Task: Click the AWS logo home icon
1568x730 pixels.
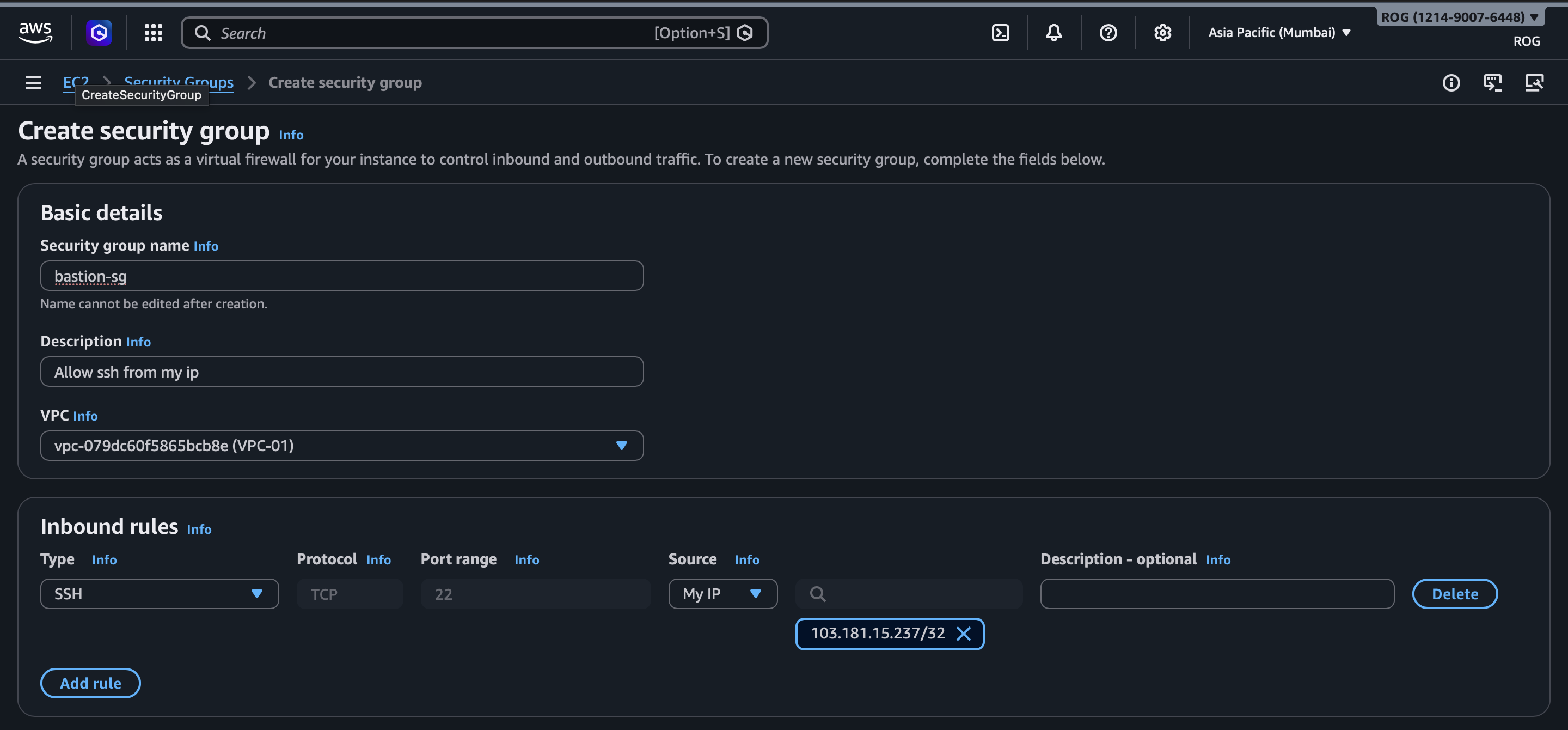Action: point(35,32)
